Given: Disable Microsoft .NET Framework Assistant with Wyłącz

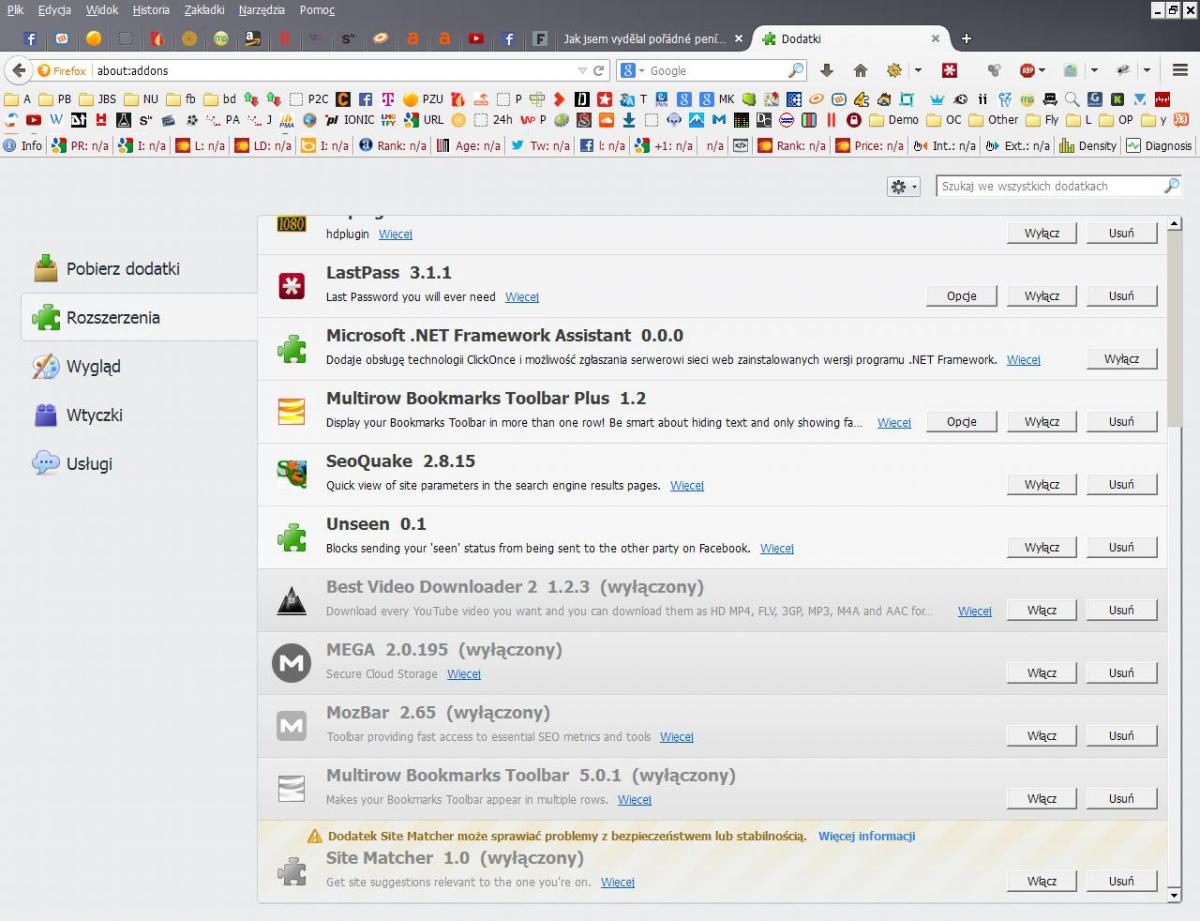Looking at the screenshot, I should point(1121,359).
